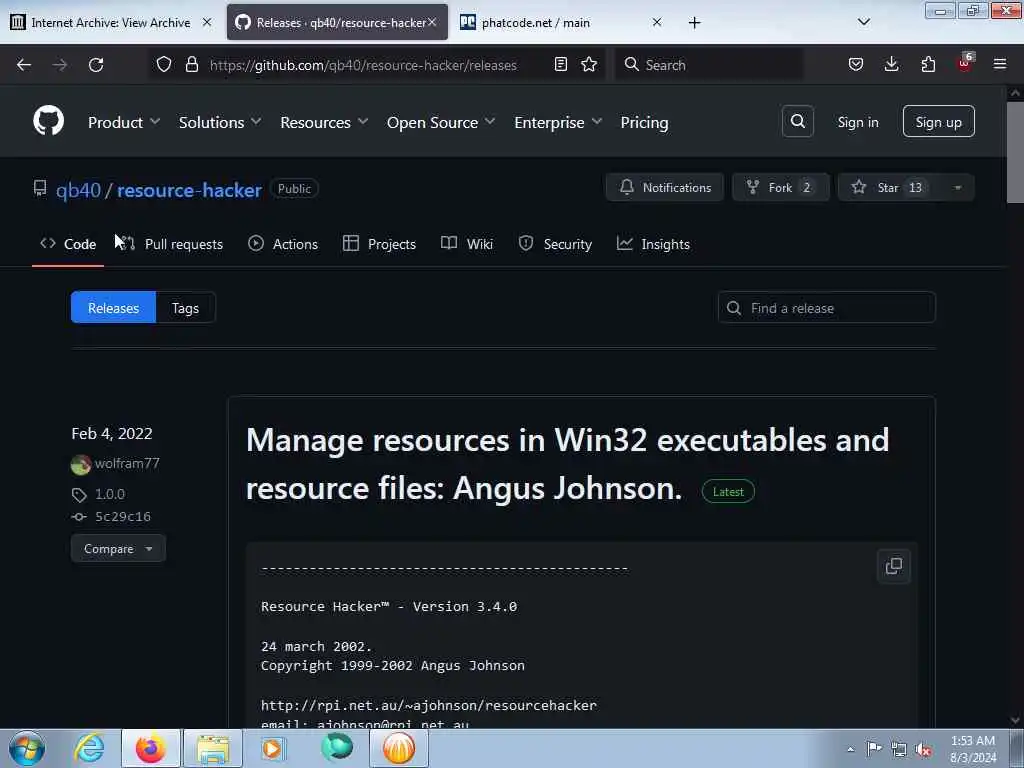The width and height of the screenshot is (1024, 768).
Task: Toggle reader view icon
Action: click(560, 65)
